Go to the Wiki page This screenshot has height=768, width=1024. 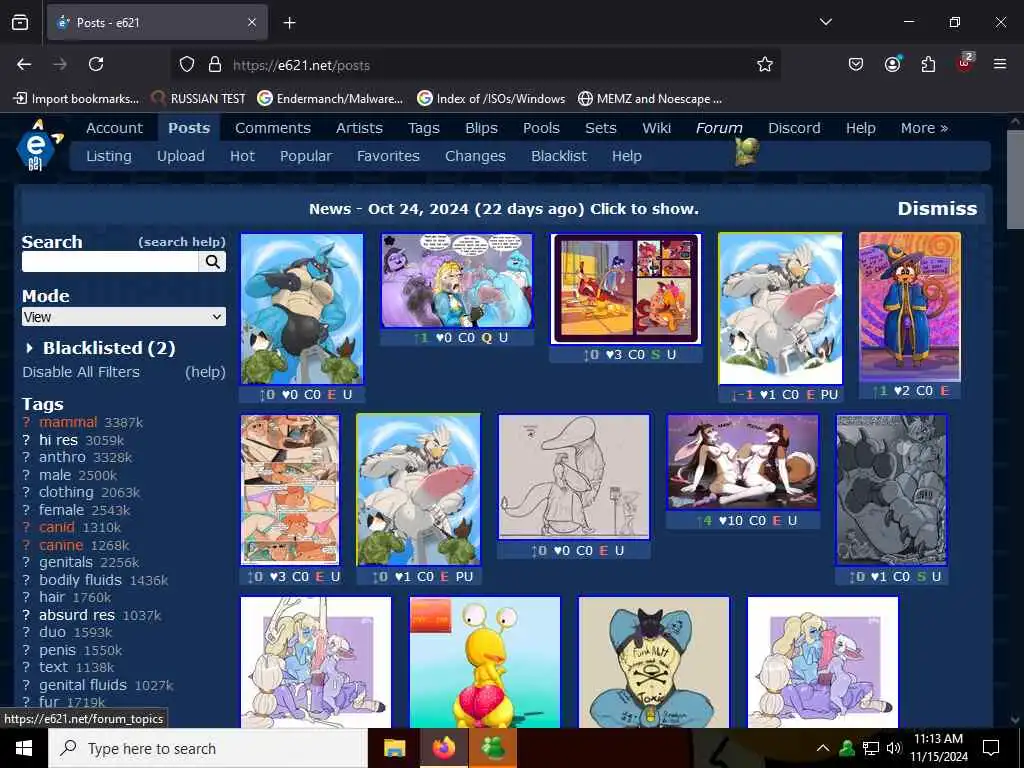pos(656,128)
